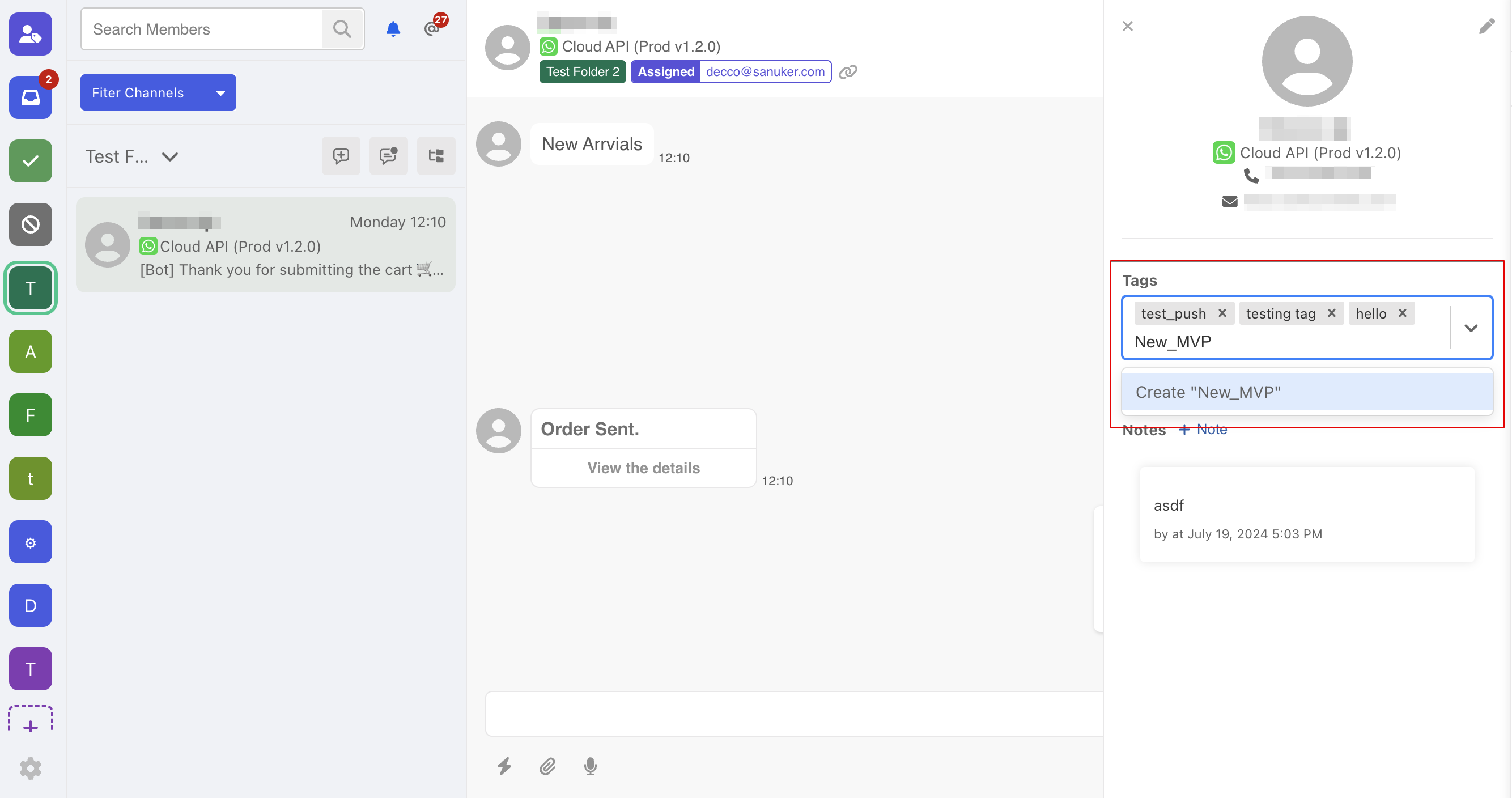Click the microphone voice message icon

(x=591, y=766)
